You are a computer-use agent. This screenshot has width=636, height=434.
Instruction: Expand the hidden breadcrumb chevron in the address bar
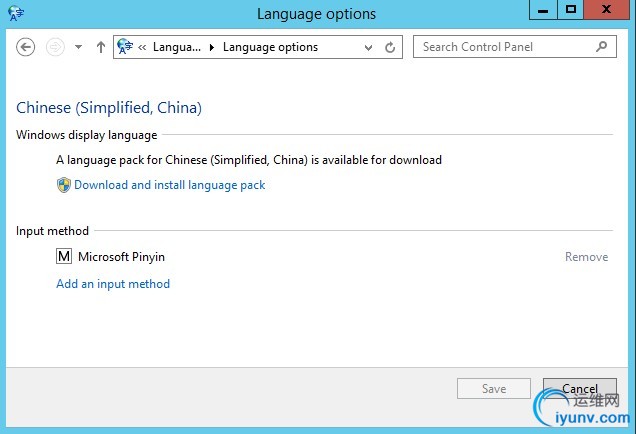143,47
